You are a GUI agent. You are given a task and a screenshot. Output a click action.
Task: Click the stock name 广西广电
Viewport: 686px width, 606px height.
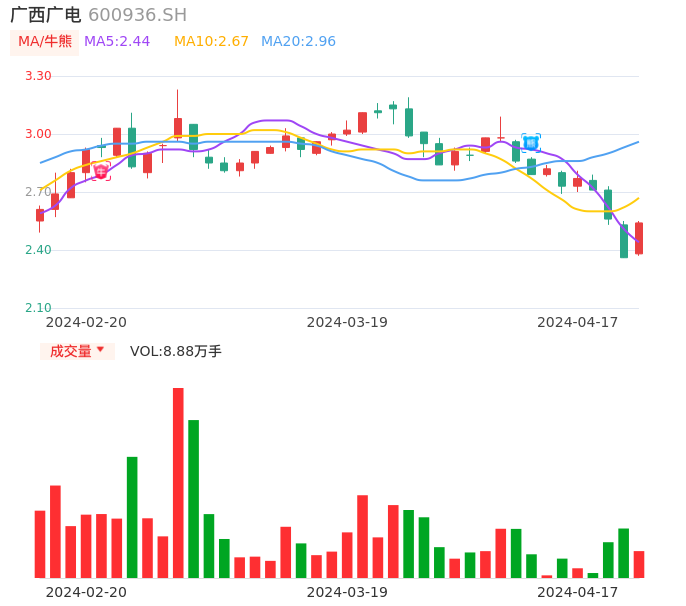[x=46, y=15]
